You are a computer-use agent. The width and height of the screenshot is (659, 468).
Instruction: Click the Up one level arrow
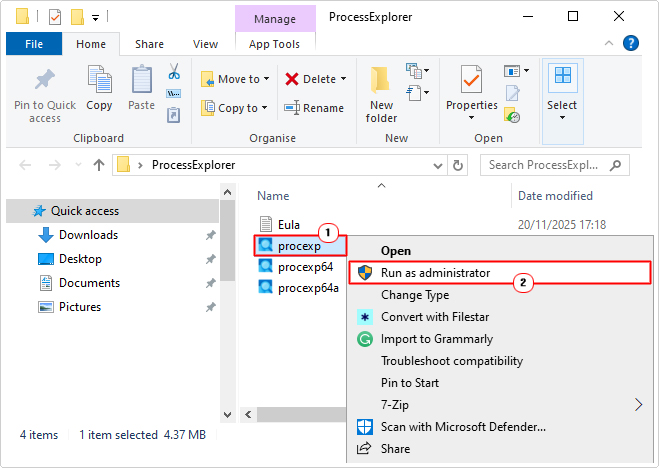coord(99,165)
